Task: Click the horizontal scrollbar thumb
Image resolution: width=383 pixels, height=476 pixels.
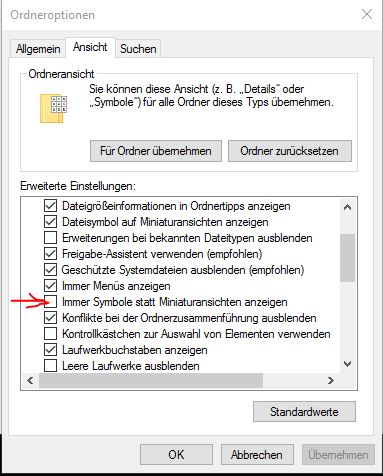Action: click(x=151, y=380)
